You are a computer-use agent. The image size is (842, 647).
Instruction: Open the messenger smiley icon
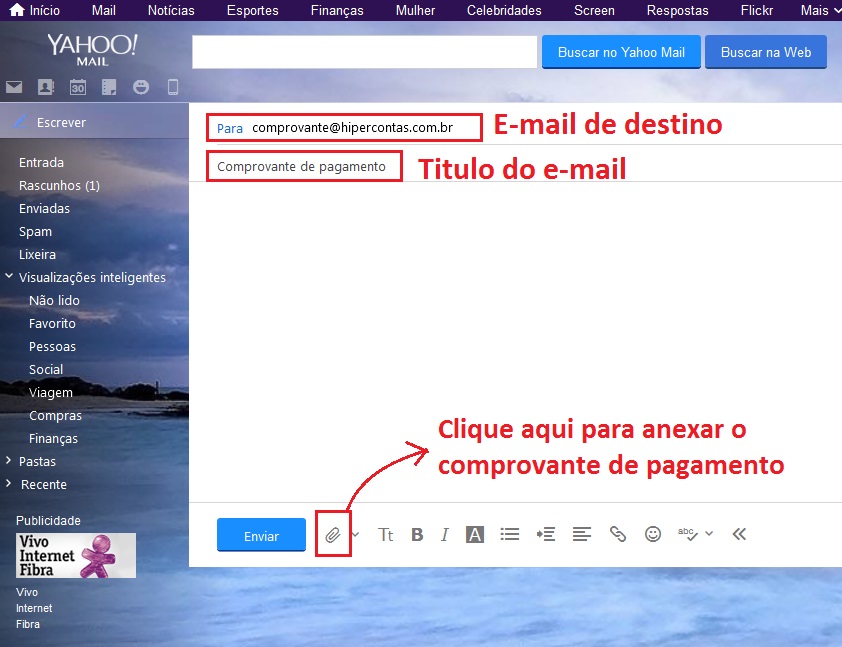click(x=141, y=86)
